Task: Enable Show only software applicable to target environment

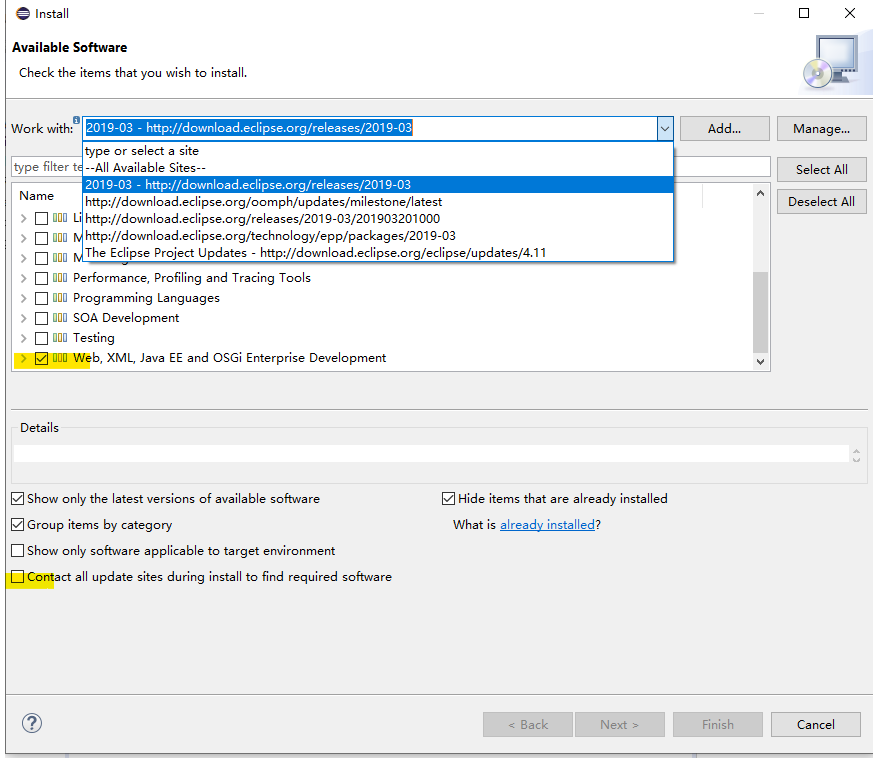Action: point(18,551)
